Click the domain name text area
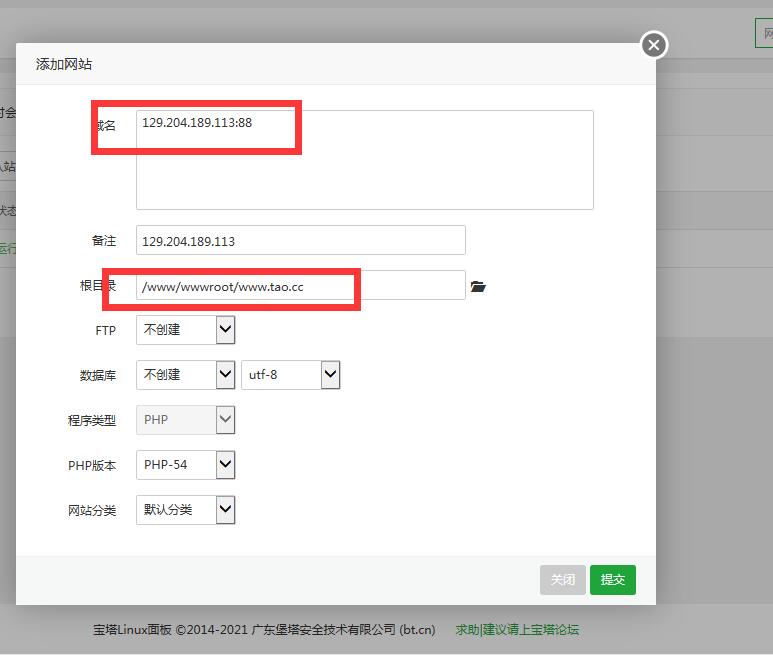773x666 pixels. pyautogui.click(x=364, y=160)
